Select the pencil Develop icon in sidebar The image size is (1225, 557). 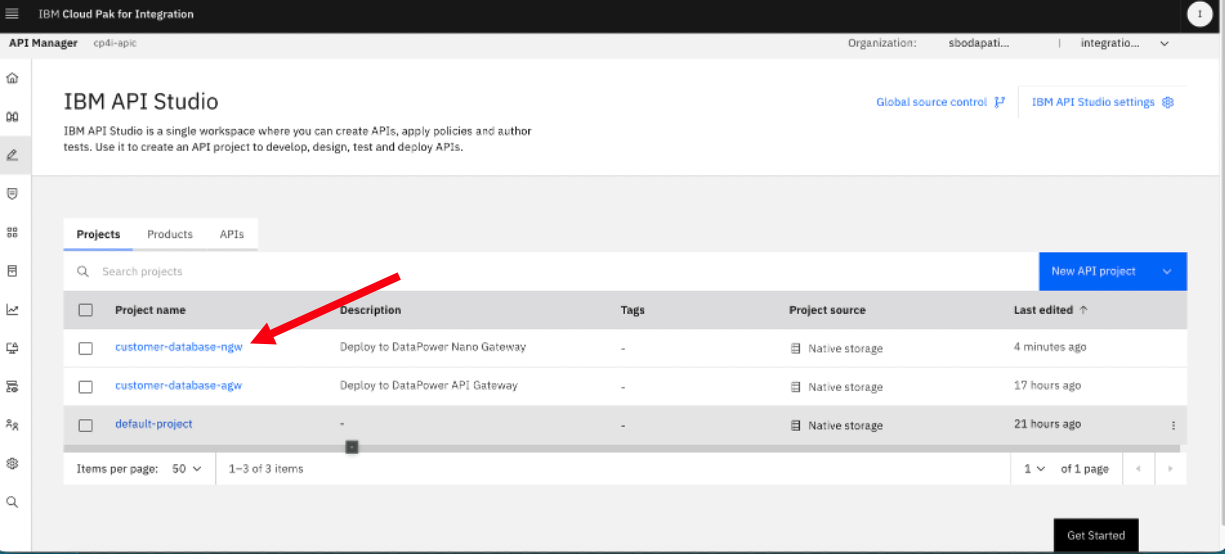(x=12, y=155)
